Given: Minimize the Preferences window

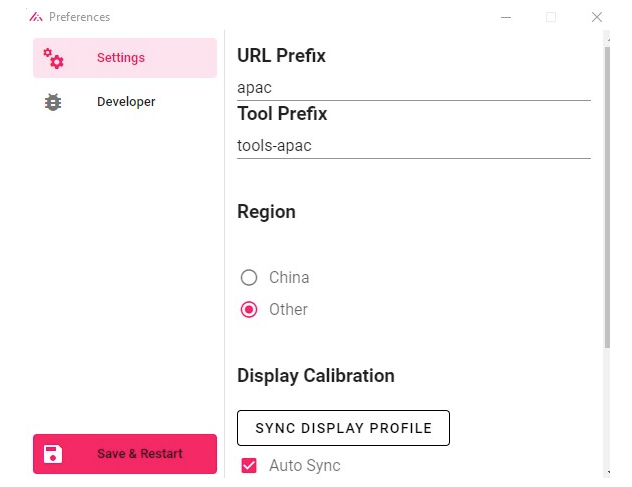Looking at the screenshot, I should point(506,17).
